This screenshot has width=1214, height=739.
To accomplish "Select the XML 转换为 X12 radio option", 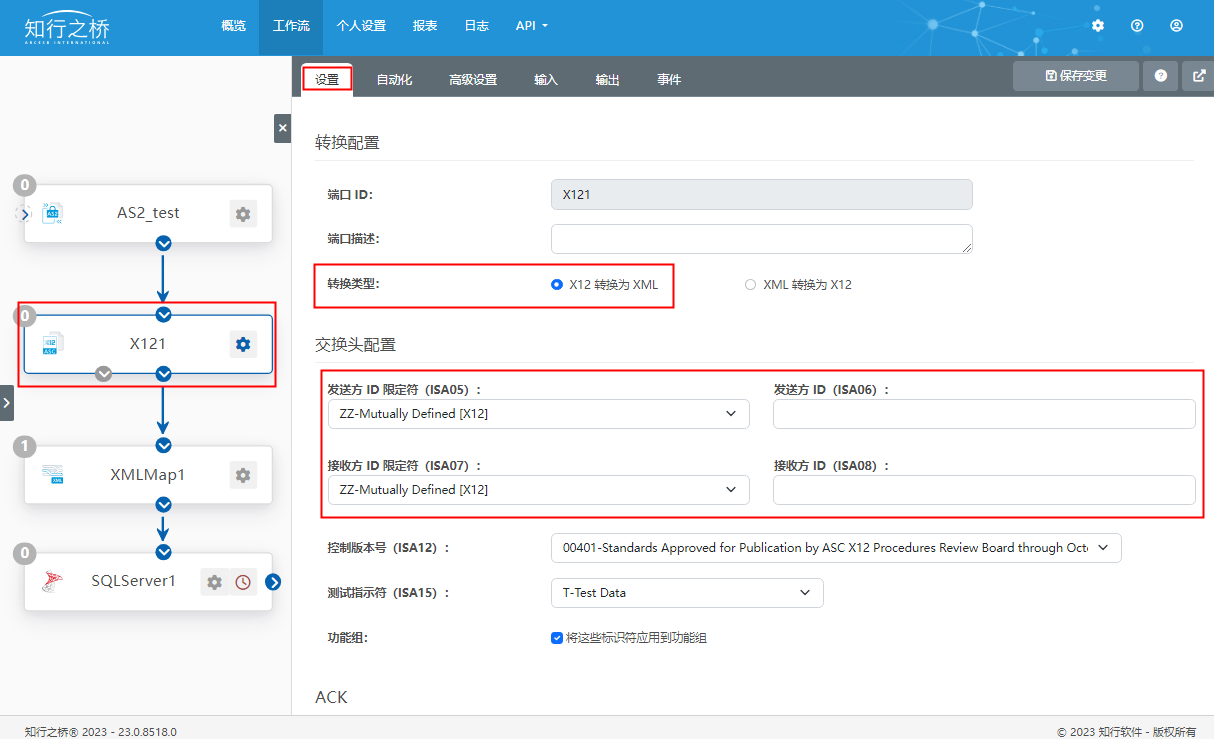I will [x=750, y=285].
